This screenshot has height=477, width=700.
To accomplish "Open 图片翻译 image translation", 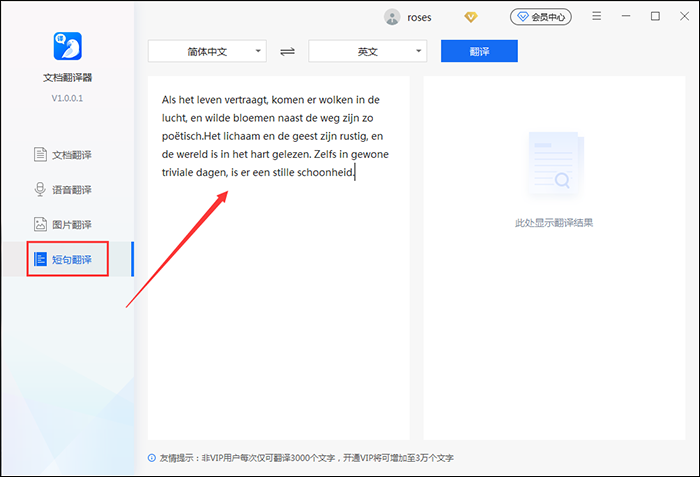I will (71, 225).
